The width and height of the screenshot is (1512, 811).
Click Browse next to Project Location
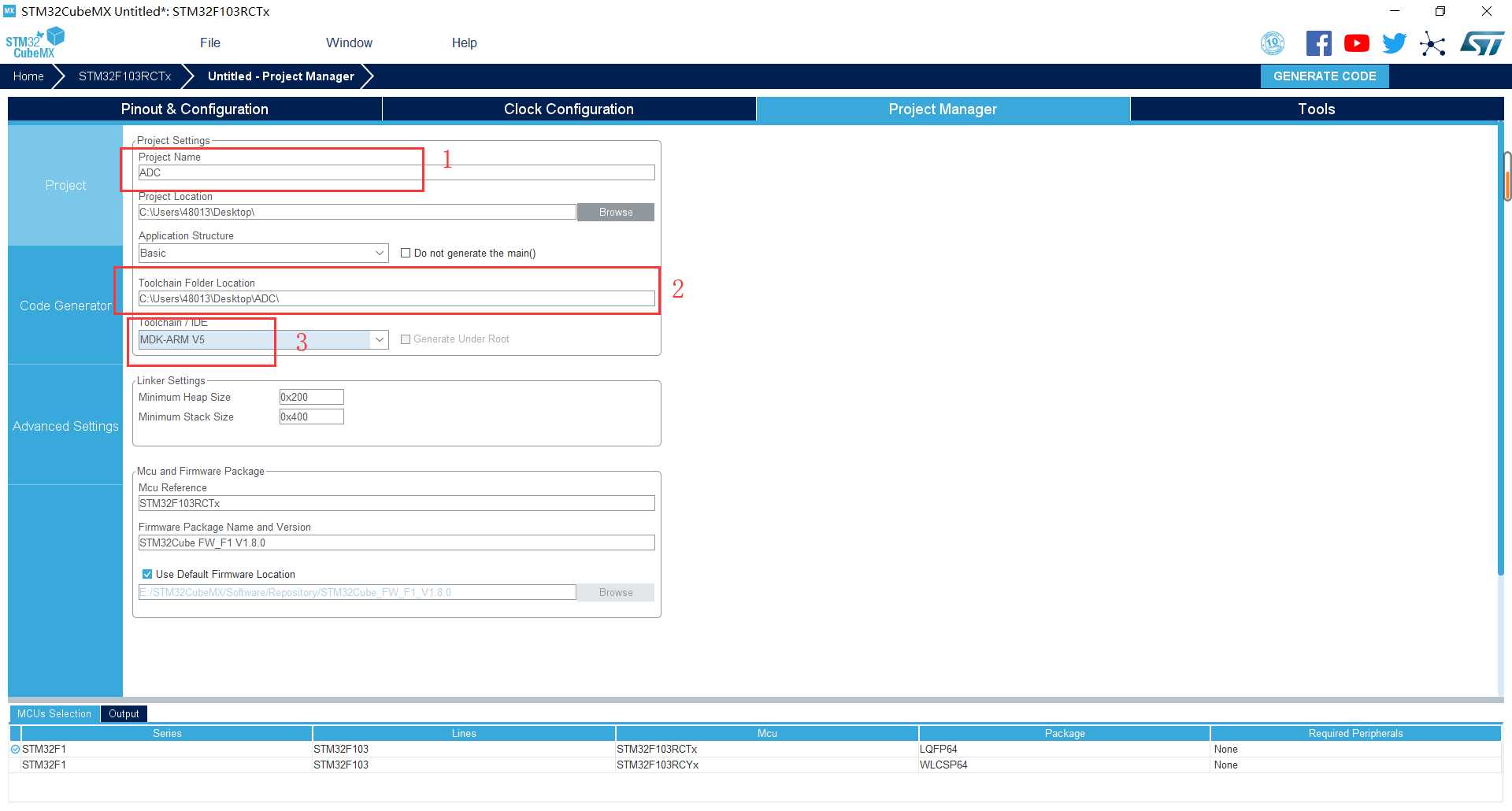tap(616, 212)
